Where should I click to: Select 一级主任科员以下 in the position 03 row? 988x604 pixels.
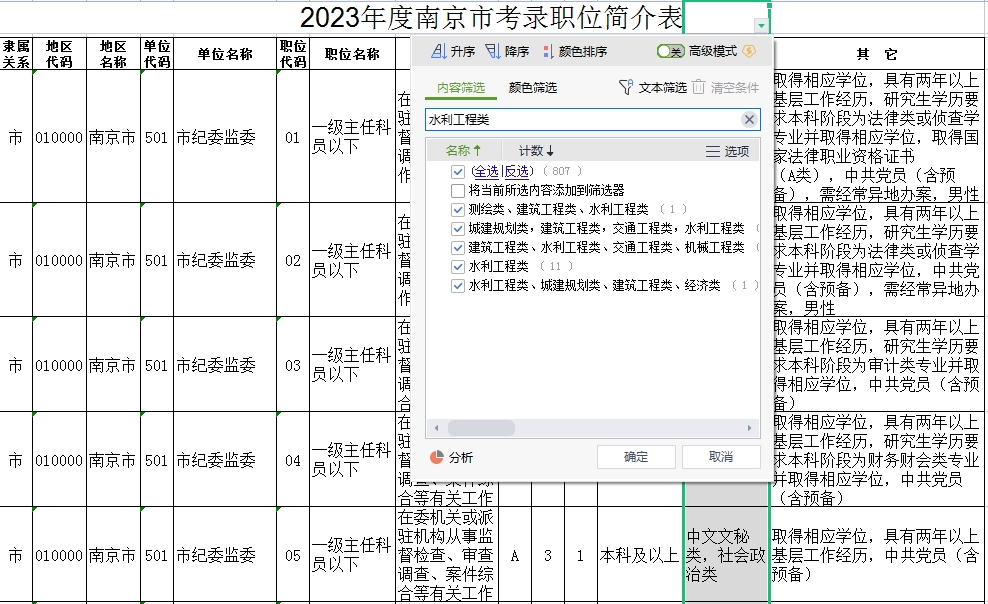coord(352,365)
